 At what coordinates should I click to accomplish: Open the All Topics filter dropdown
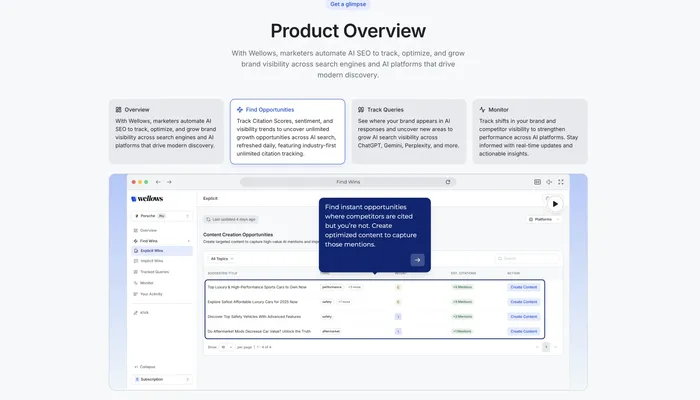(x=220, y=258)
